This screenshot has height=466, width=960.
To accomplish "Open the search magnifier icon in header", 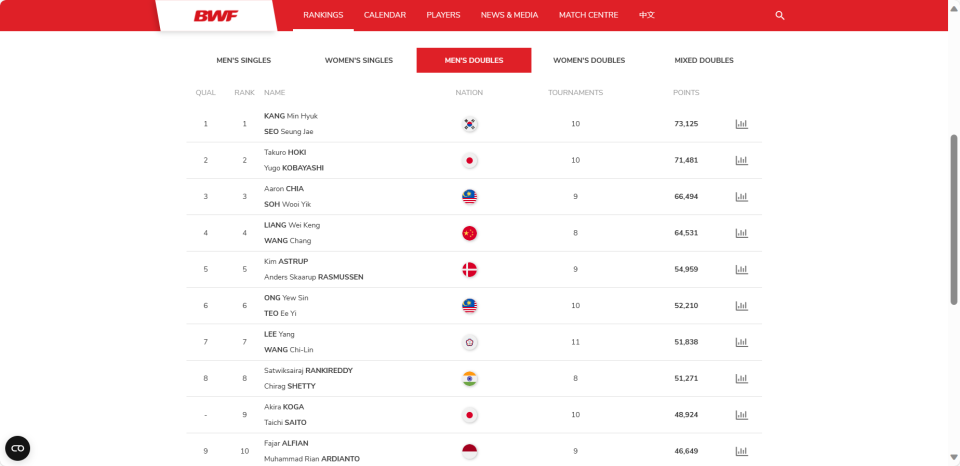I will tap(779, 15).
